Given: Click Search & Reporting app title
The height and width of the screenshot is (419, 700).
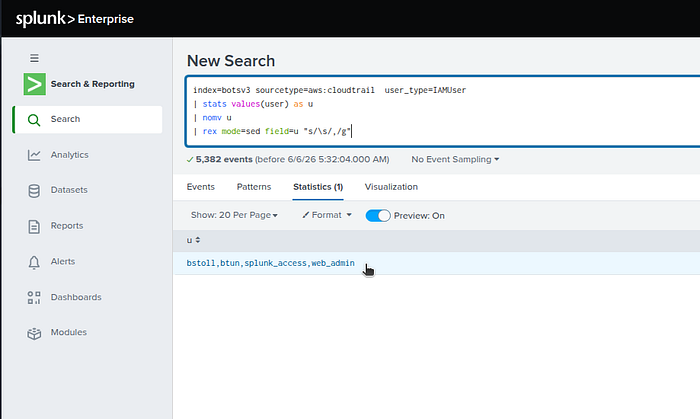Looking at the screenshot, I should (x=92, y=84).
